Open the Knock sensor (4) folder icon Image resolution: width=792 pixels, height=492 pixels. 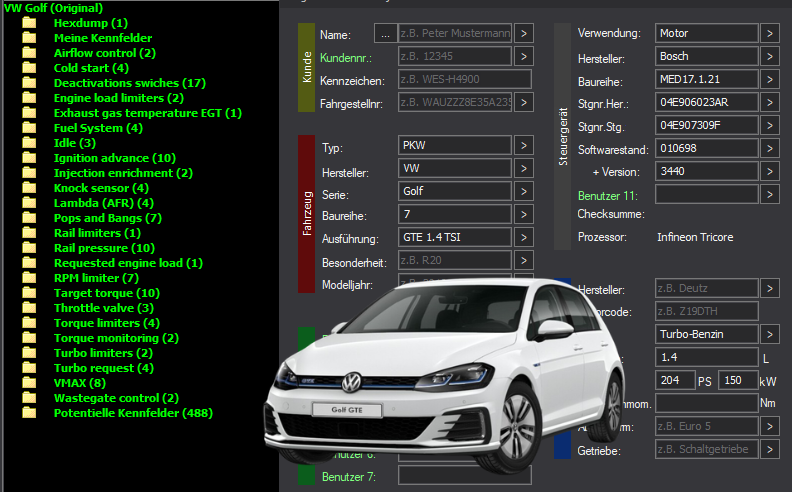pos(29,188)
